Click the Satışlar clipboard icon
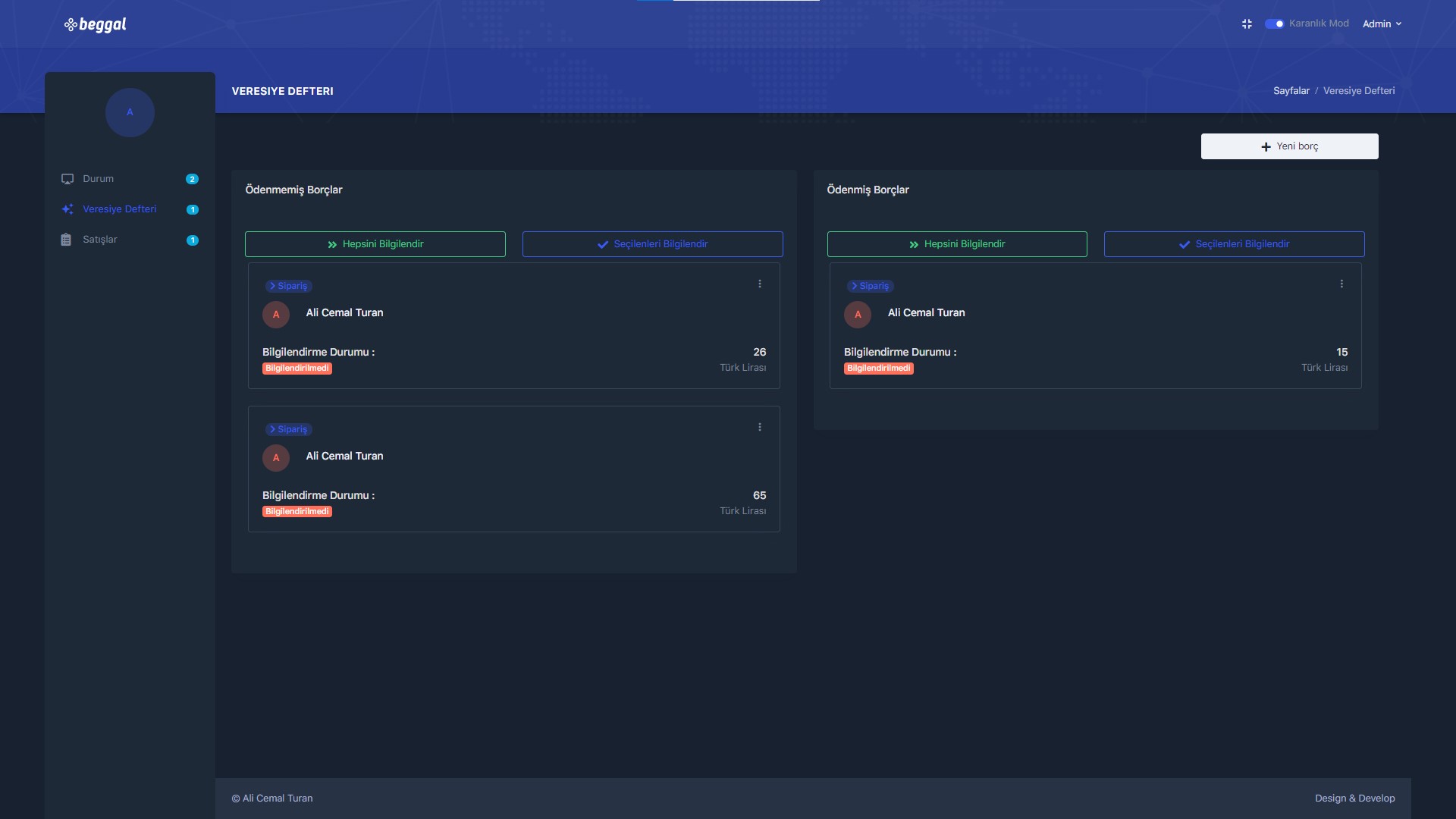The width and height of the screenshot is (1456, 819). click(x=66, y=240)
